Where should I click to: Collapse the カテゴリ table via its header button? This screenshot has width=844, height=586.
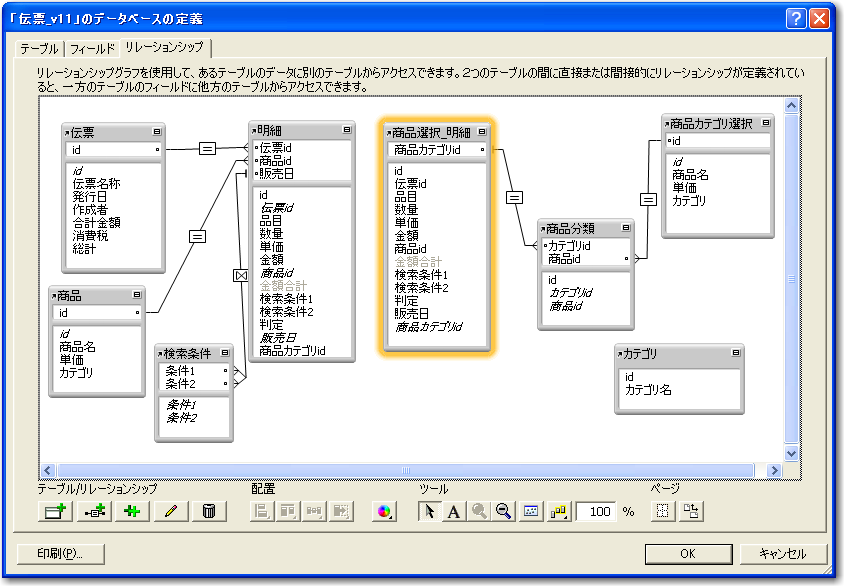click(x=736, y=353)
